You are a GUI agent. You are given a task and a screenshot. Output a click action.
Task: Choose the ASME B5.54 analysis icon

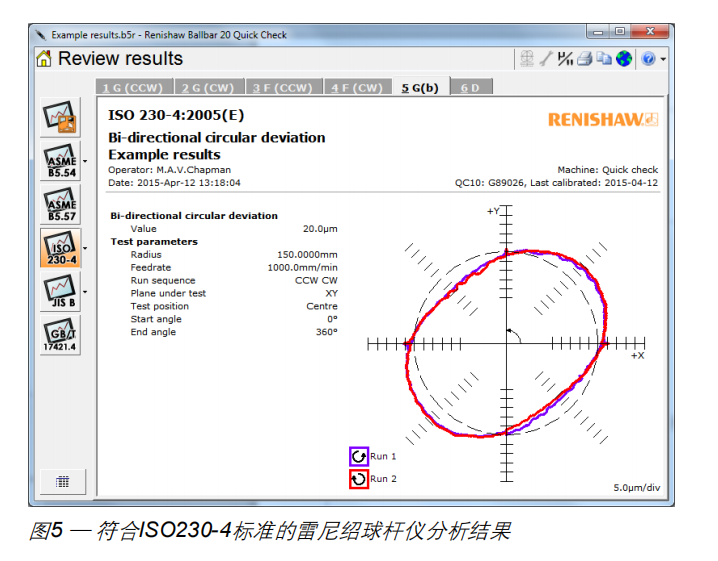pos(60,161)
